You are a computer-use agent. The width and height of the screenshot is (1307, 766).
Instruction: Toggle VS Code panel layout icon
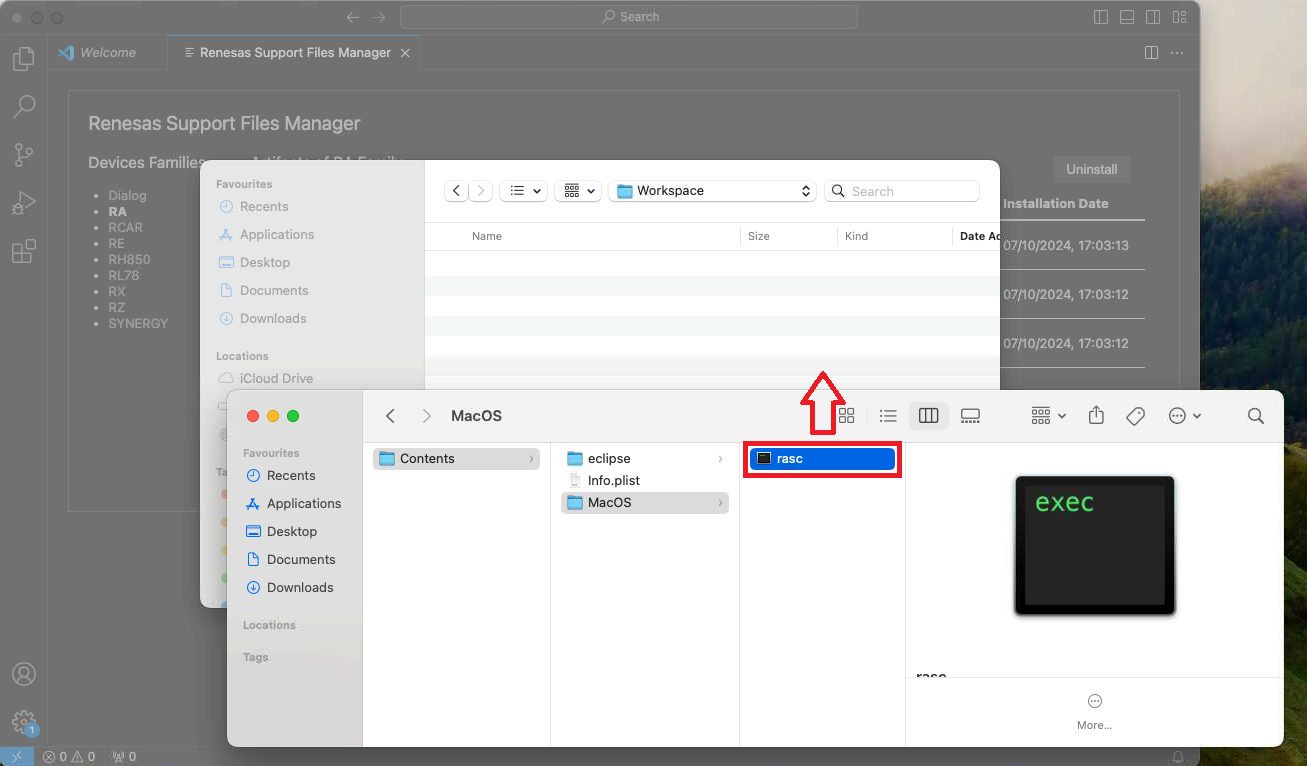pos(1127,17)
